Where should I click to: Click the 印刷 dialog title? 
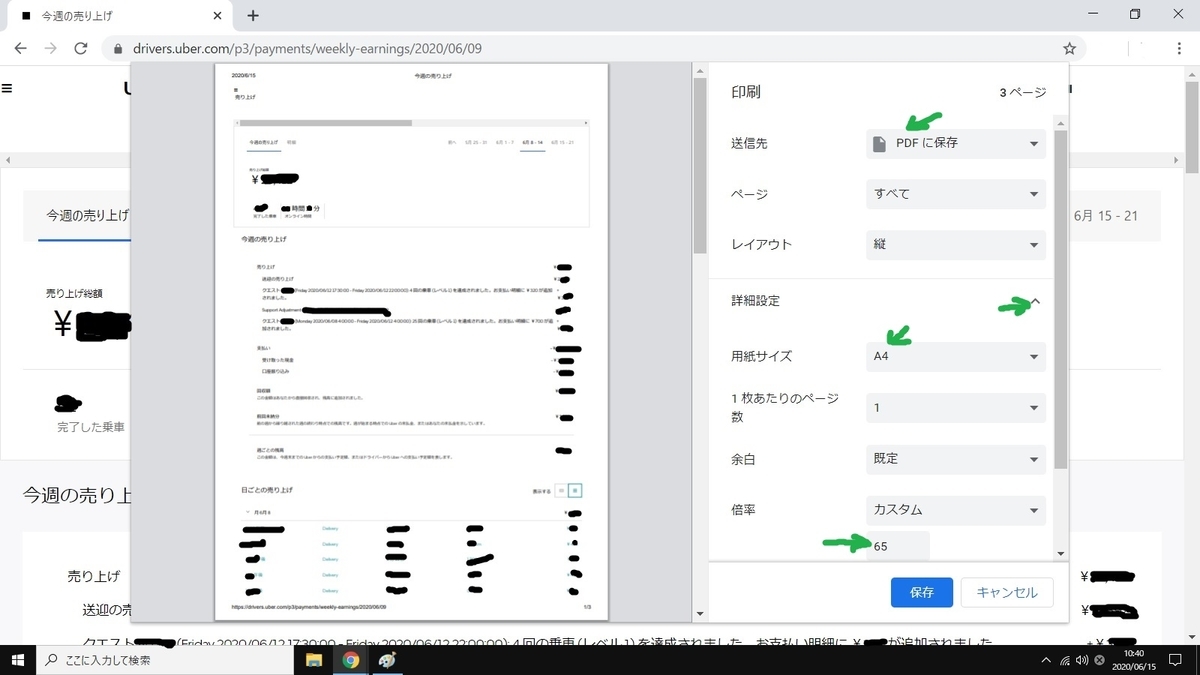[x=746, y=92]
